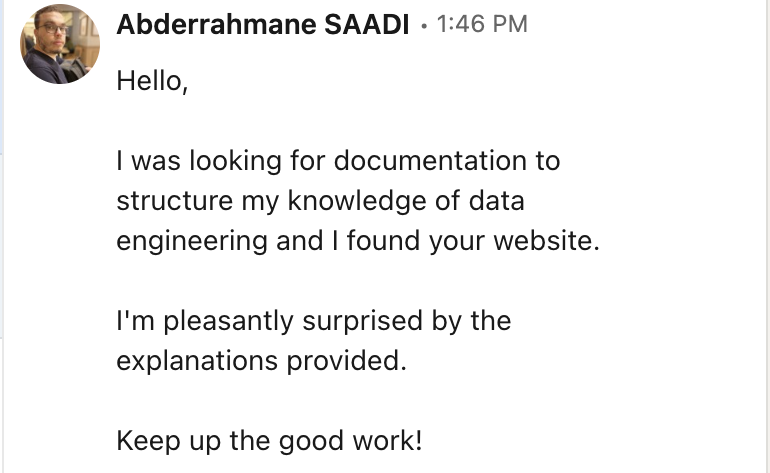The image size is (770, 473).
Task: Click the closing line "Keep up the good work!"
Action: pyautogui.click(x=269, y=441)
